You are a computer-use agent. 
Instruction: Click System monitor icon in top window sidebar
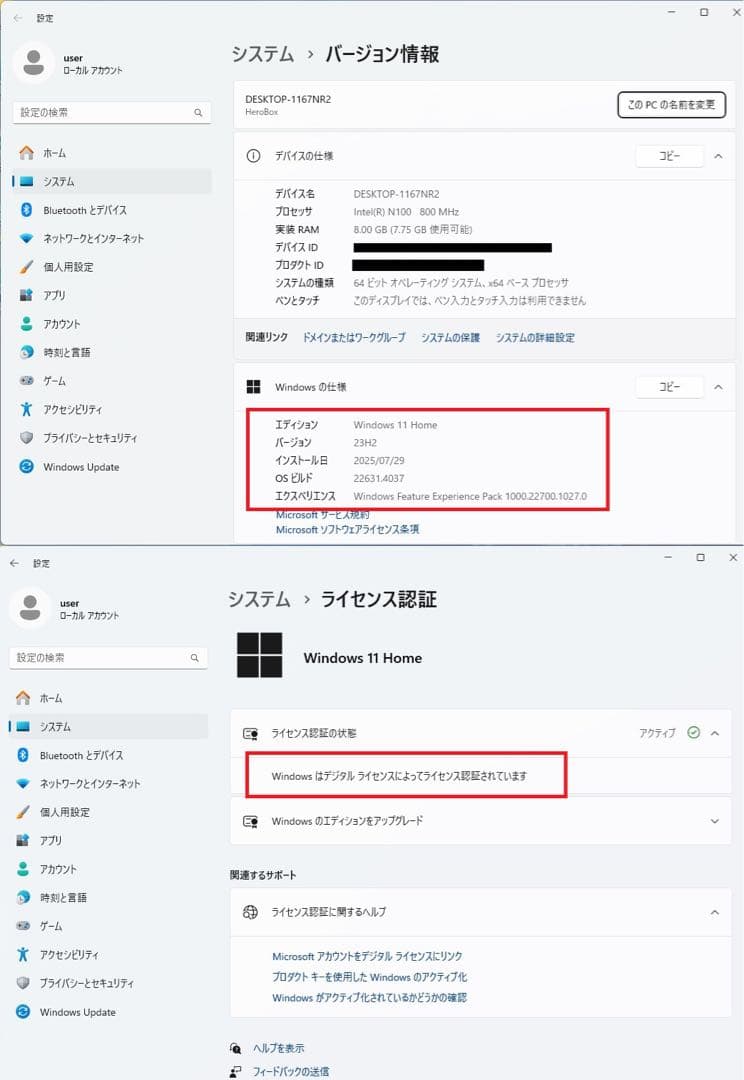(26, 181)
